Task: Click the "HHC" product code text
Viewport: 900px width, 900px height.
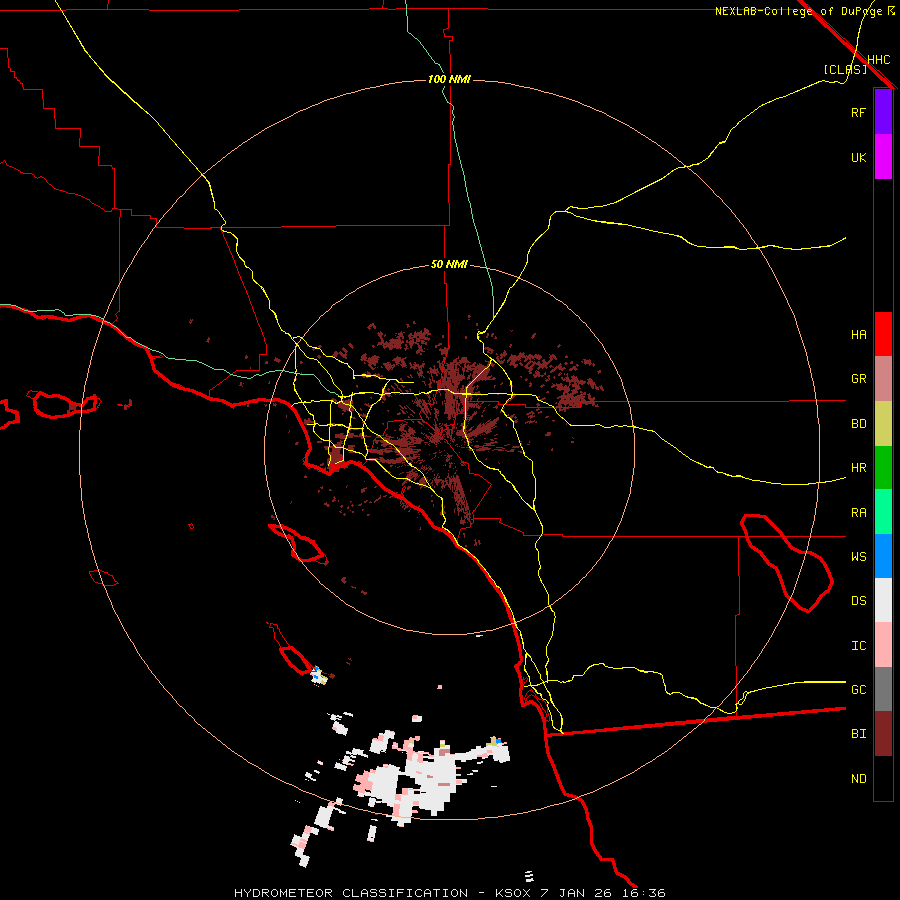Action: [878, 60]
